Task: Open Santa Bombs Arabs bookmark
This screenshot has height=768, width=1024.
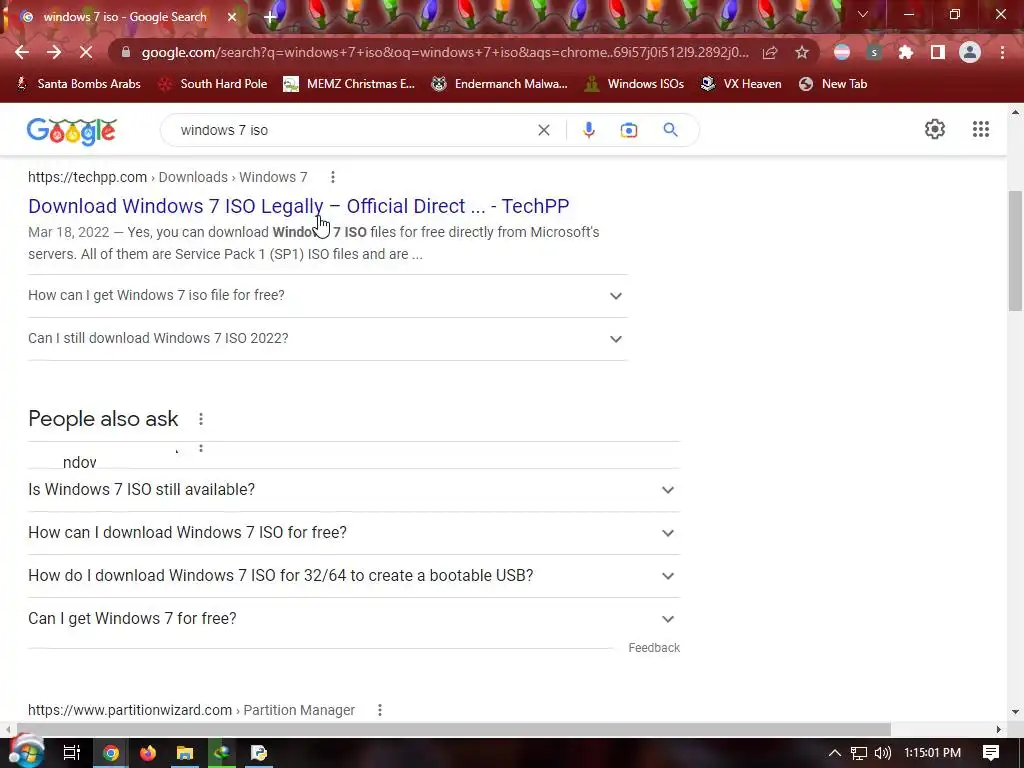Action: (78, 84)
